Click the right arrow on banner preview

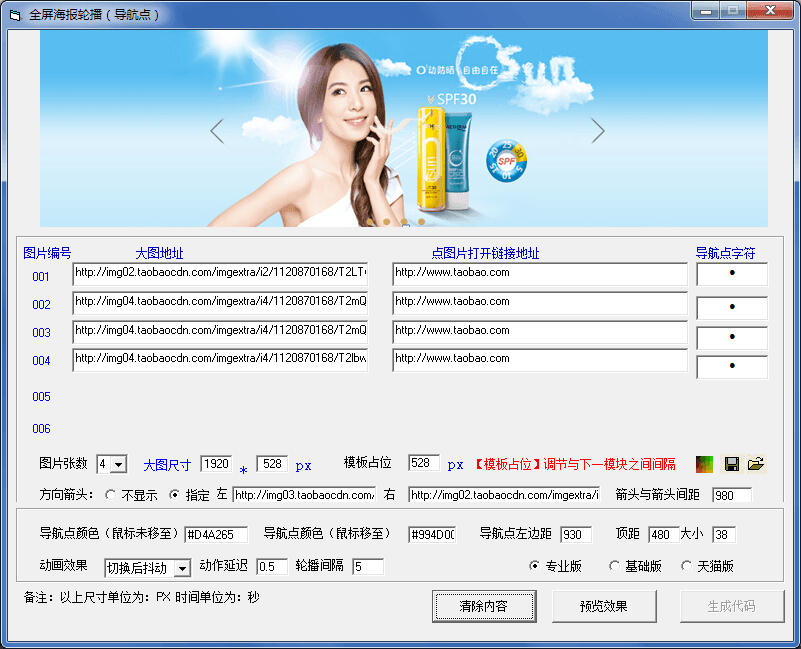(598, 130)
